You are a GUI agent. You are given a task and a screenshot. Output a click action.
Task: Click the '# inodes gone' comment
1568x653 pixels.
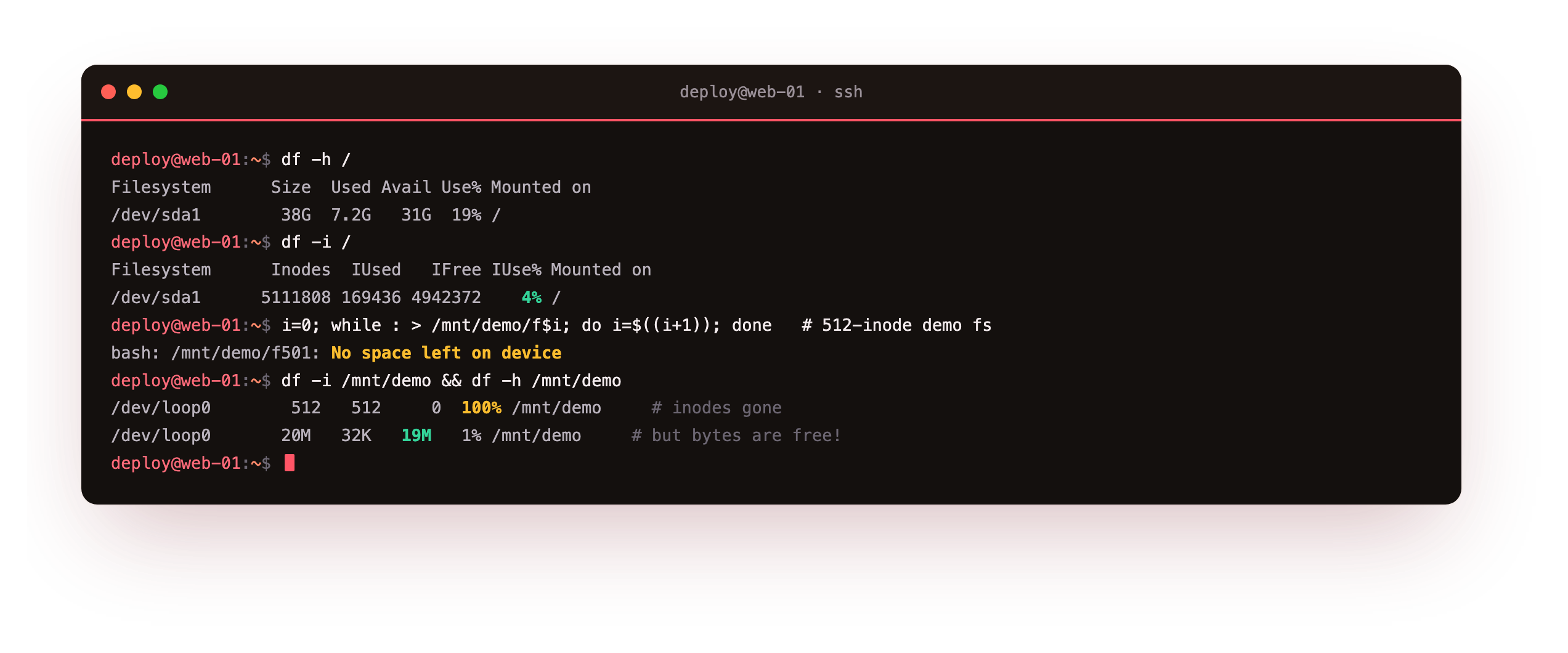(x=717, y=408)
